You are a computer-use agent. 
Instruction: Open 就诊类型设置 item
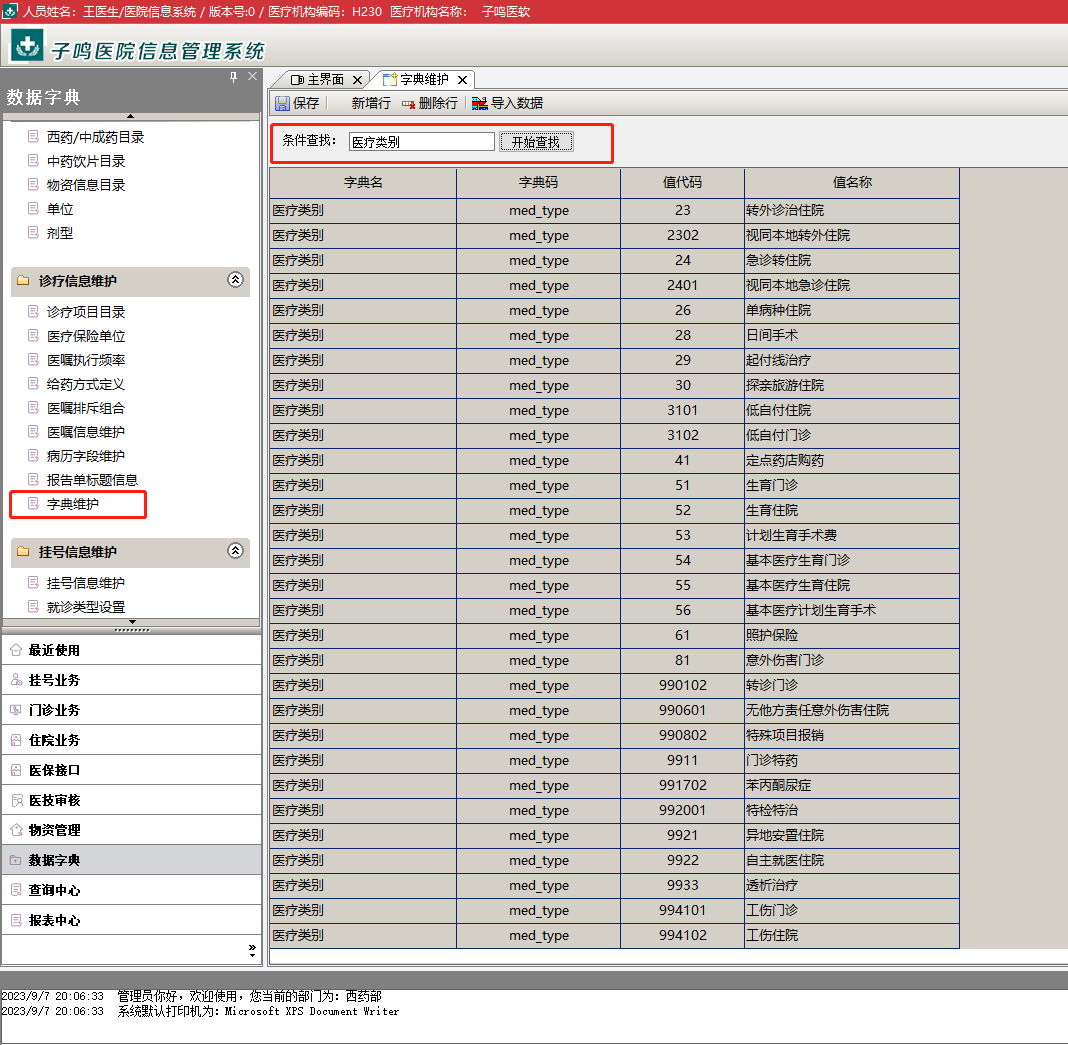point(86,607)
